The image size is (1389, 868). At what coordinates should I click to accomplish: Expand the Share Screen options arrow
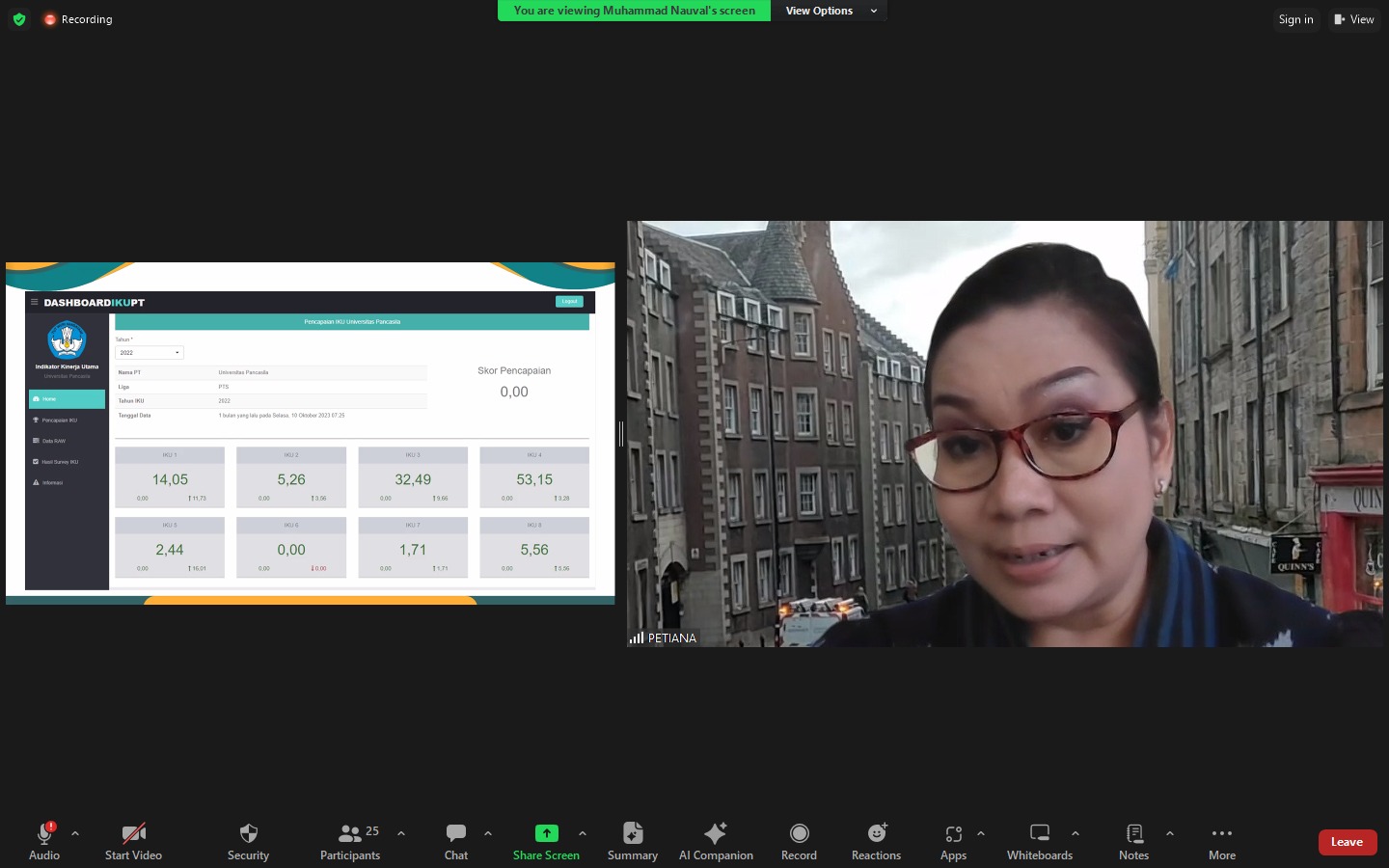[x=583, y=833]
